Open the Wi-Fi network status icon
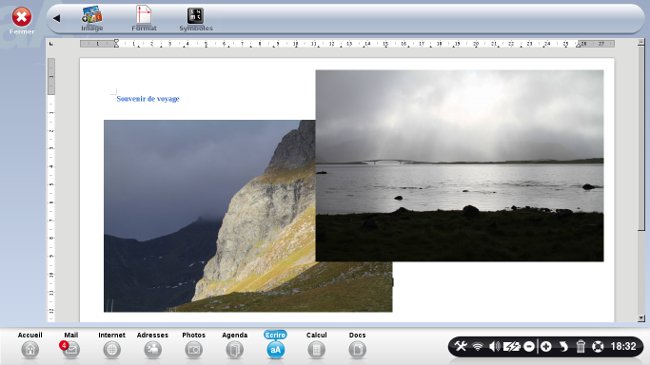The height and width of the screenshot is (365, 650). point(478,346)
